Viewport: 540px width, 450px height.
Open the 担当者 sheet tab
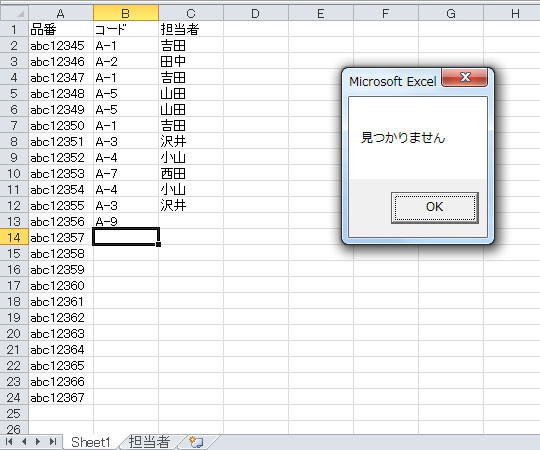pos(149,442)
